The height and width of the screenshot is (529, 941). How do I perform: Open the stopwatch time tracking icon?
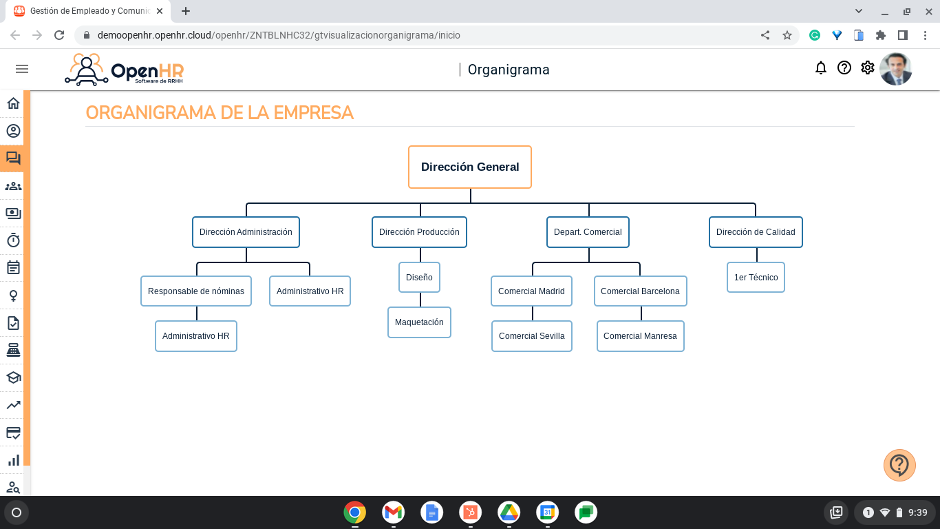coord(13,240)
